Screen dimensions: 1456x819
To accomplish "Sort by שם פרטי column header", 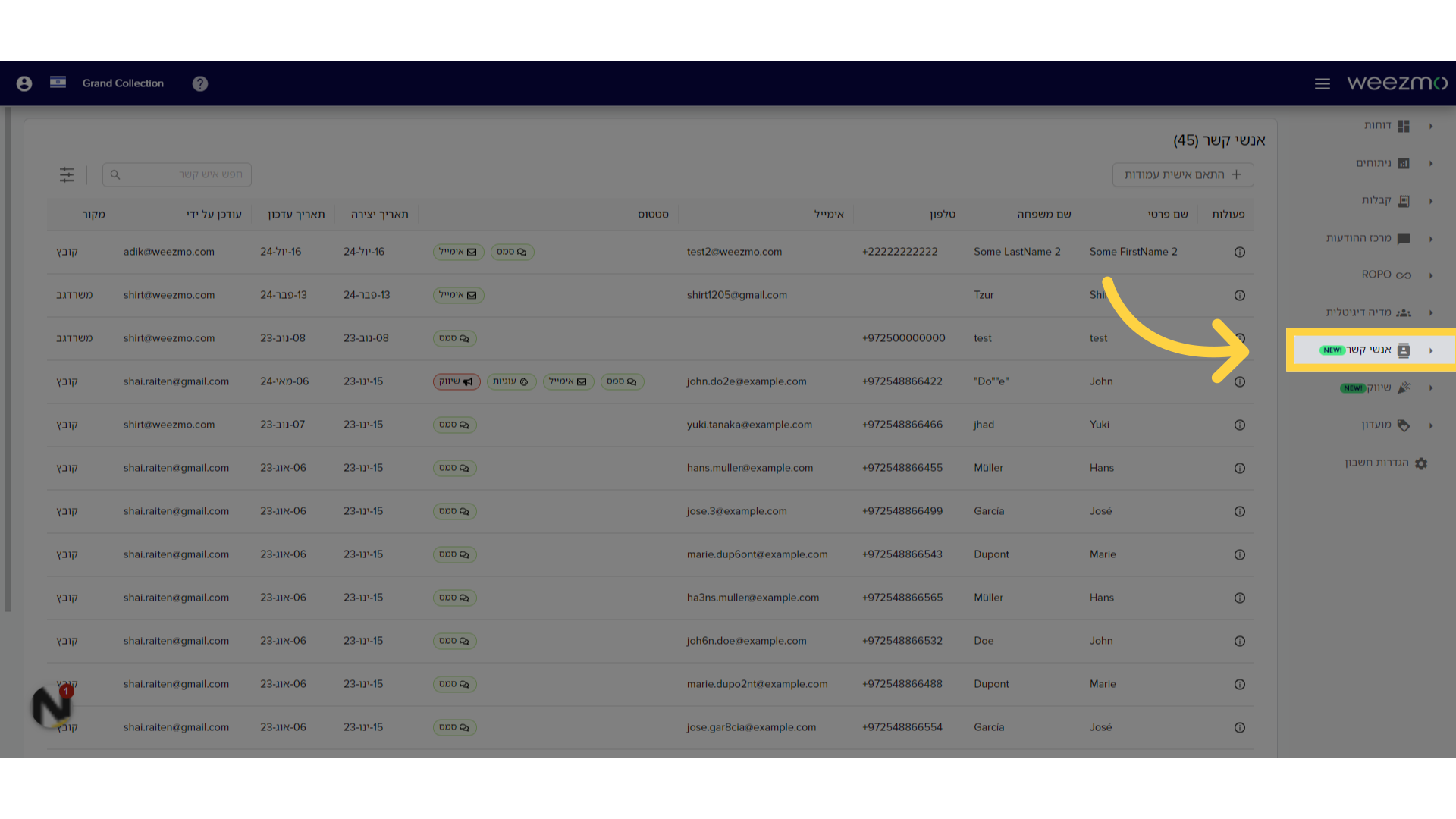I will (x=1168, y=215).
